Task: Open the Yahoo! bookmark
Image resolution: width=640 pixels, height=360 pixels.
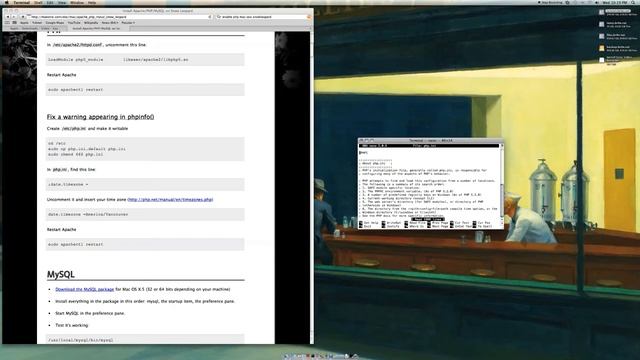Action: click(x=37, y=23)
